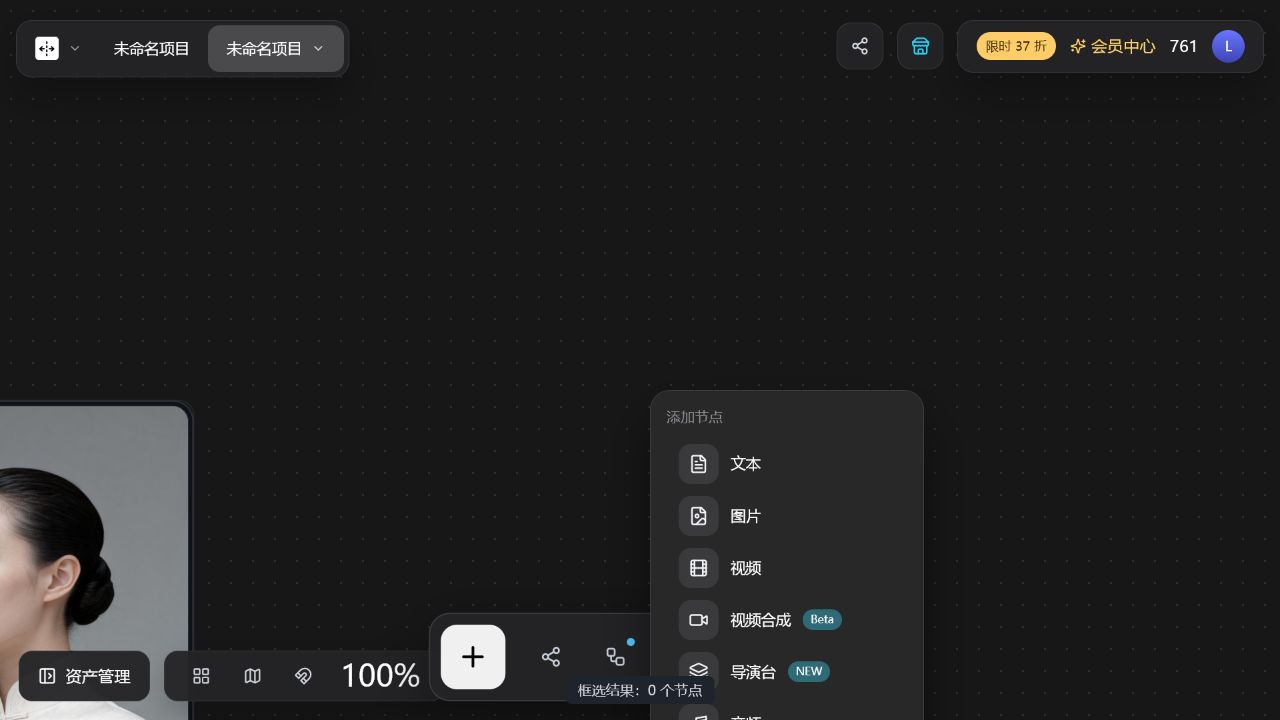Click the box-select nodes icon with blue dot
The height and width of the screenshot is (720, 1280).
tap(616, 657)
